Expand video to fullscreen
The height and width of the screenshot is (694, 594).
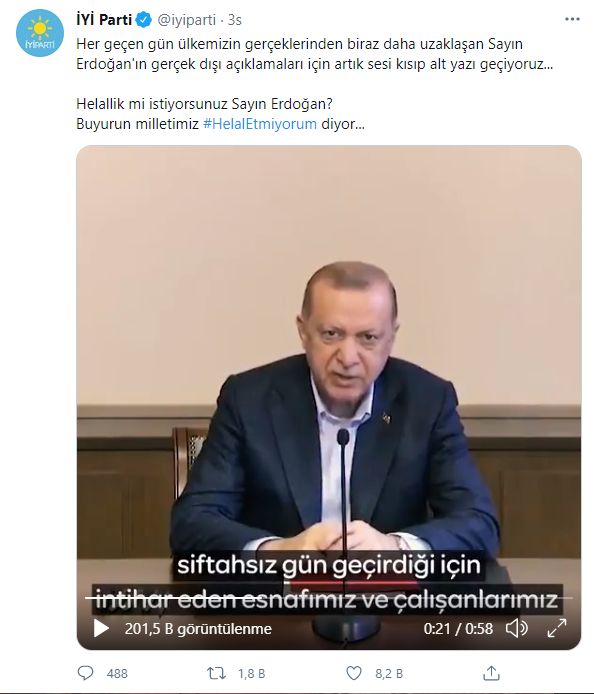click(x=556, y=628)
